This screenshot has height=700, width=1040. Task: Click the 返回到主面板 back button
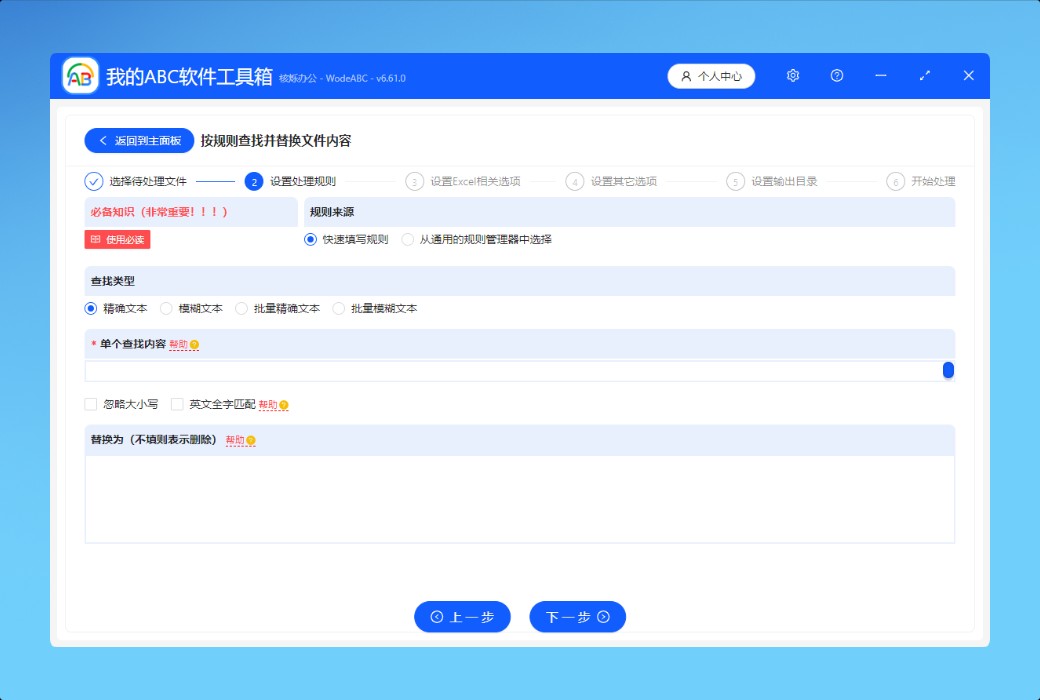[139, 141]
